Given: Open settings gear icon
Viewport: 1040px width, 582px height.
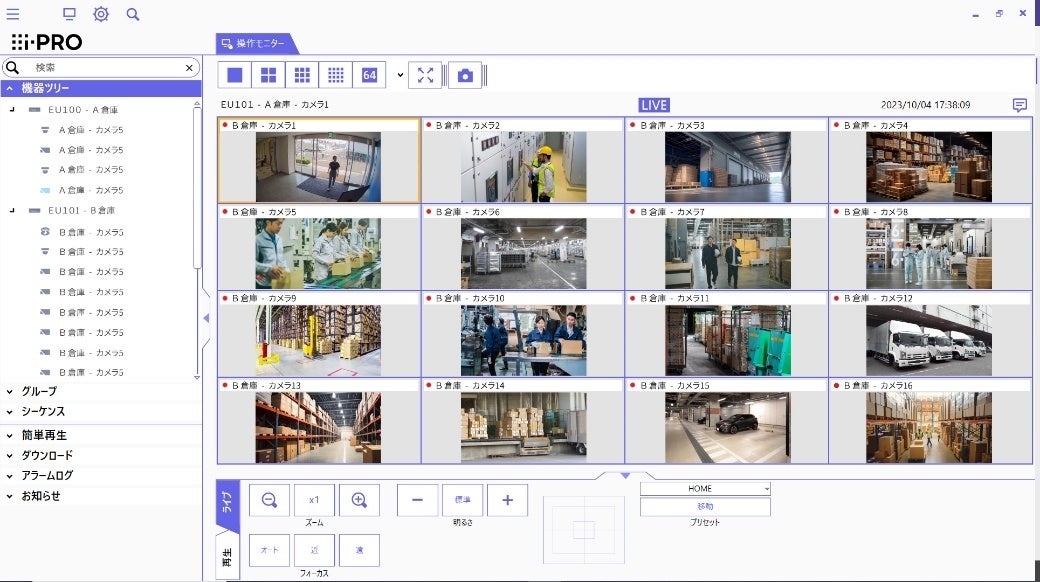Looking at the screenshot, I should tap(101, 14).
